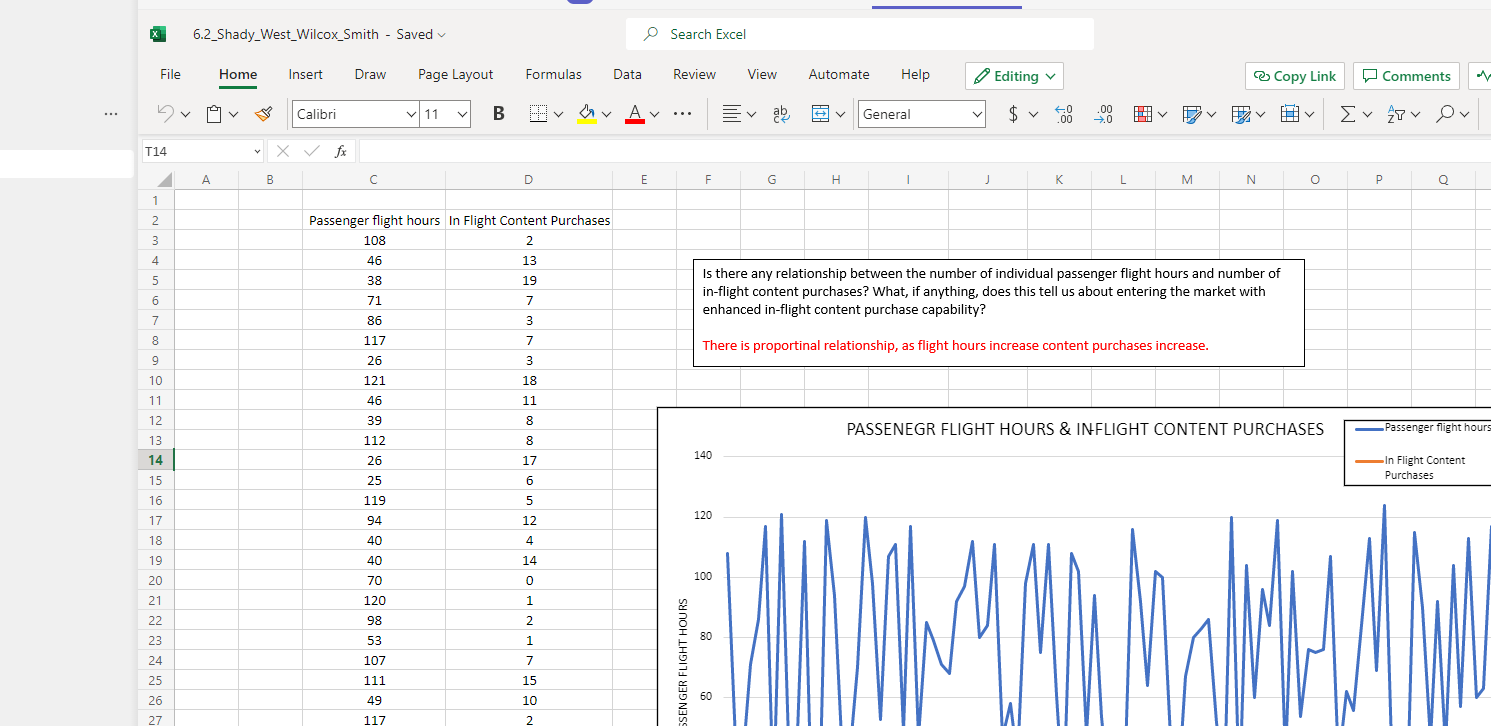Viewport: 1491px width, 726px height.
Task: Open the File menu
Action: [170, 75]
